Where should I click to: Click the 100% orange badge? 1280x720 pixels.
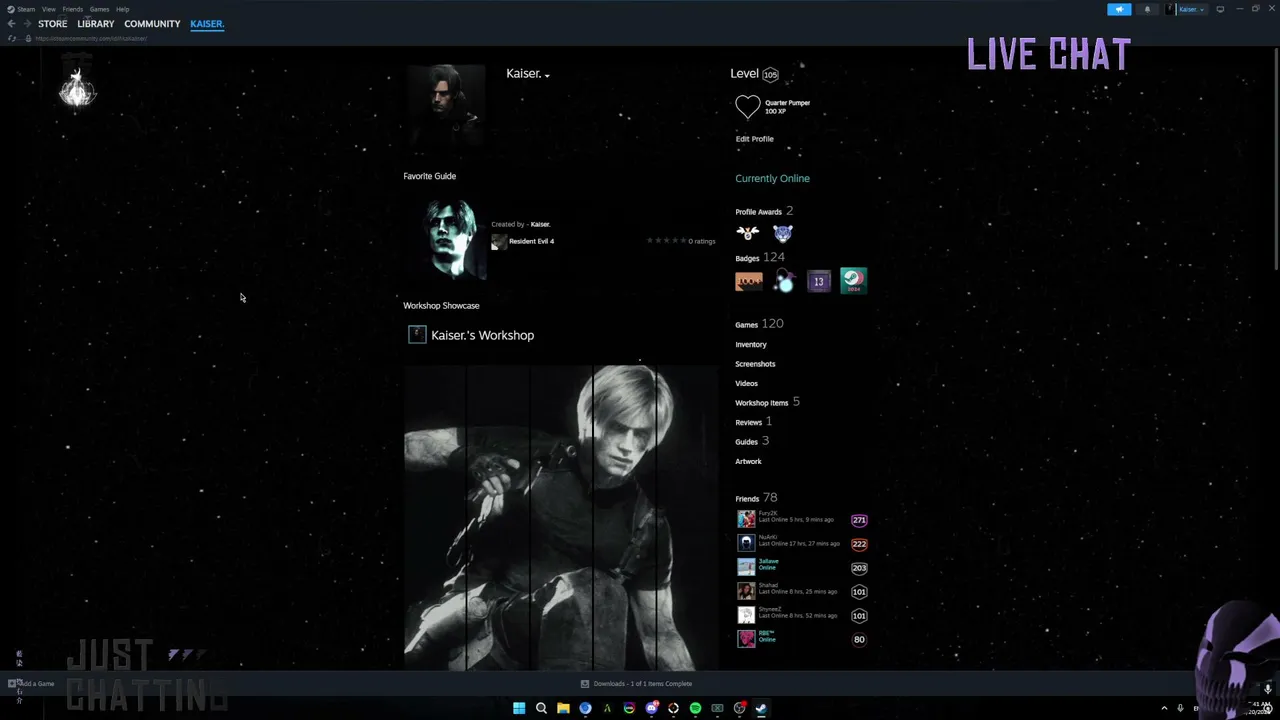point(749,282)
